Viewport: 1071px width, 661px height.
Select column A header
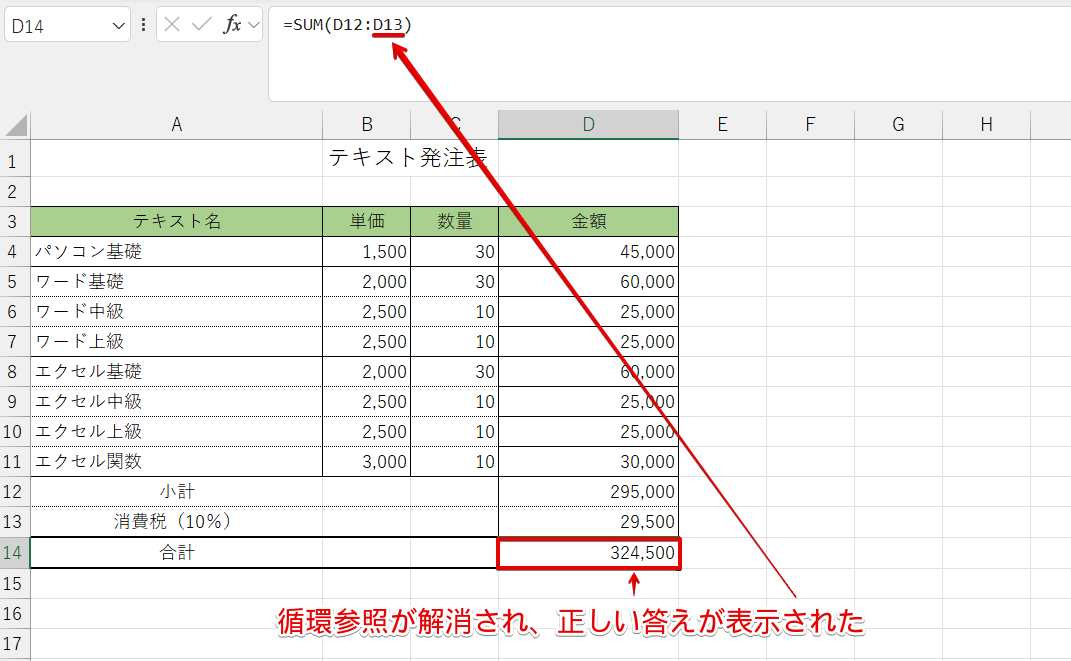176,125
